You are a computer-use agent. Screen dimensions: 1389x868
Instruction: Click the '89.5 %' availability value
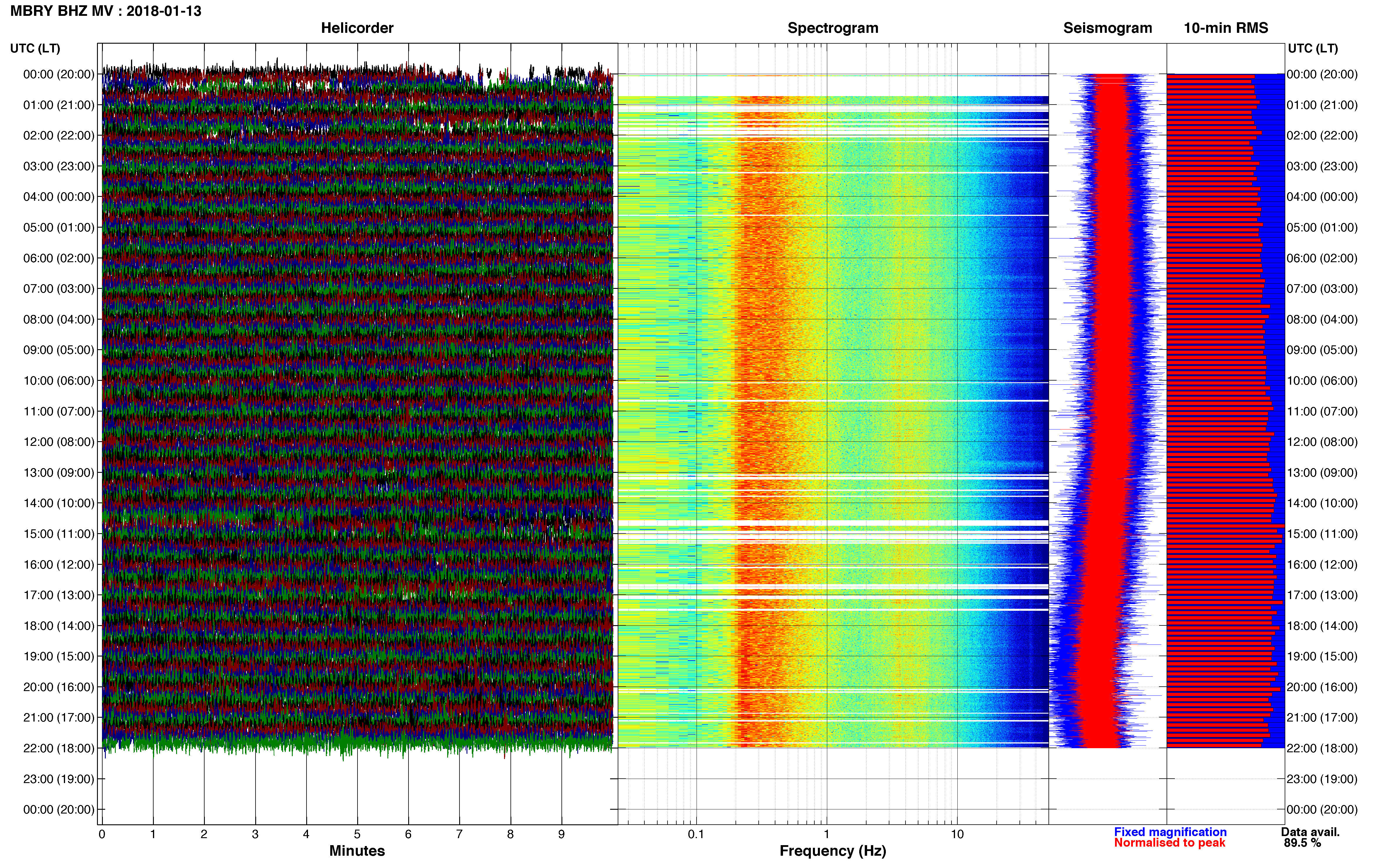pyautogui.click(x=1303, y=843)
